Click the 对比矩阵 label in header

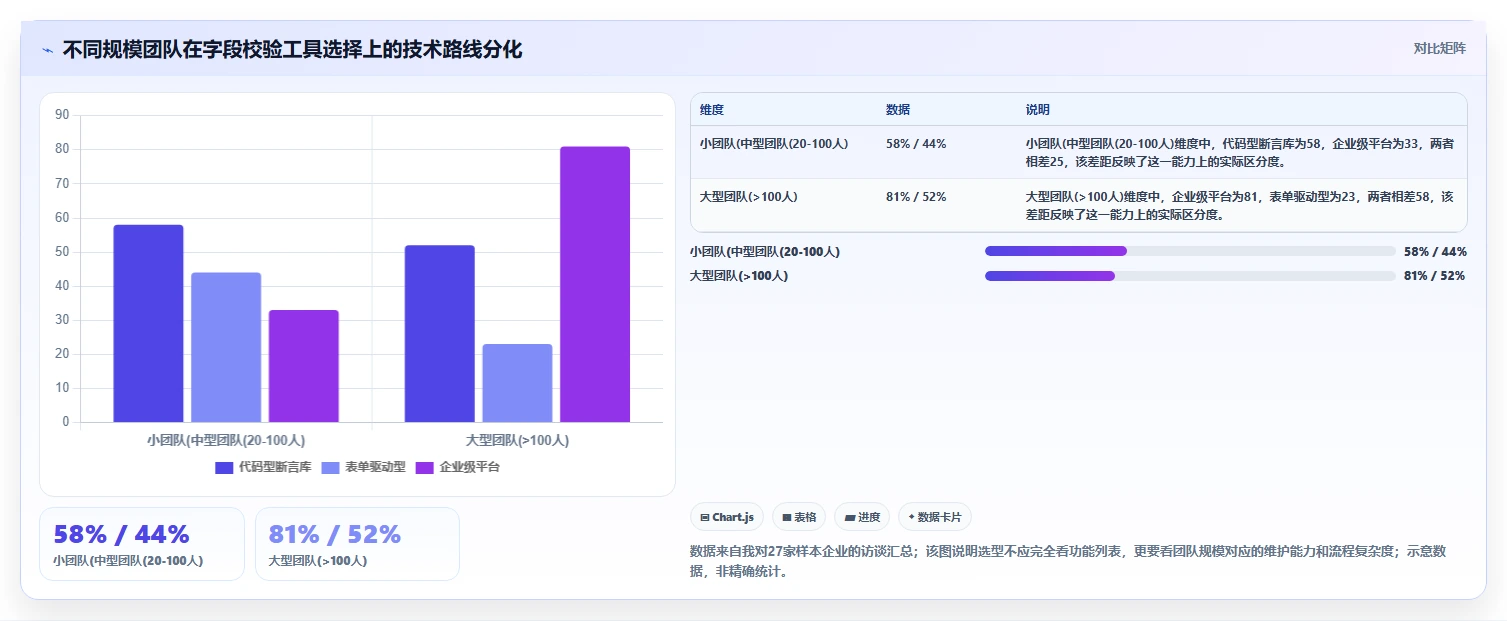(x=1439, y=48)
